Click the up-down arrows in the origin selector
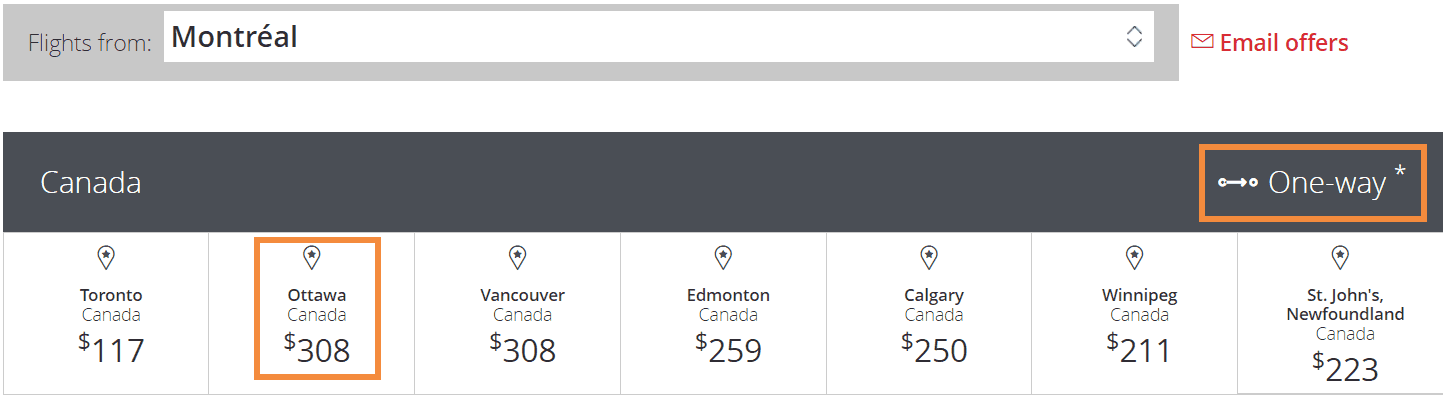This screenshot has height=395, width=1443. (x=1134, y=37)
